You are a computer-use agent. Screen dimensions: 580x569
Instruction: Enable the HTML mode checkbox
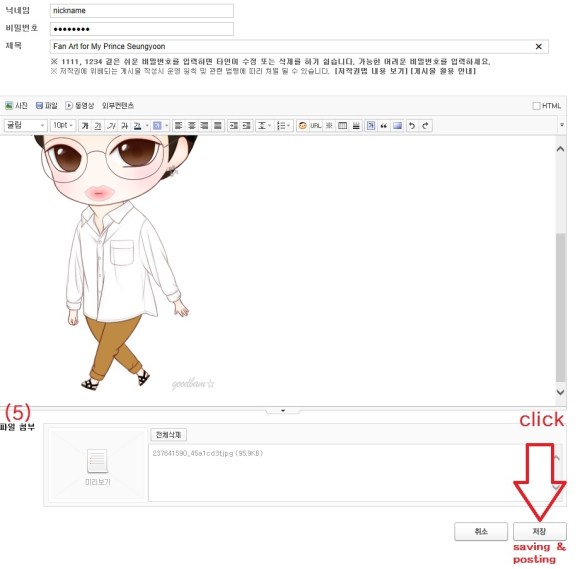coord(536,106)
